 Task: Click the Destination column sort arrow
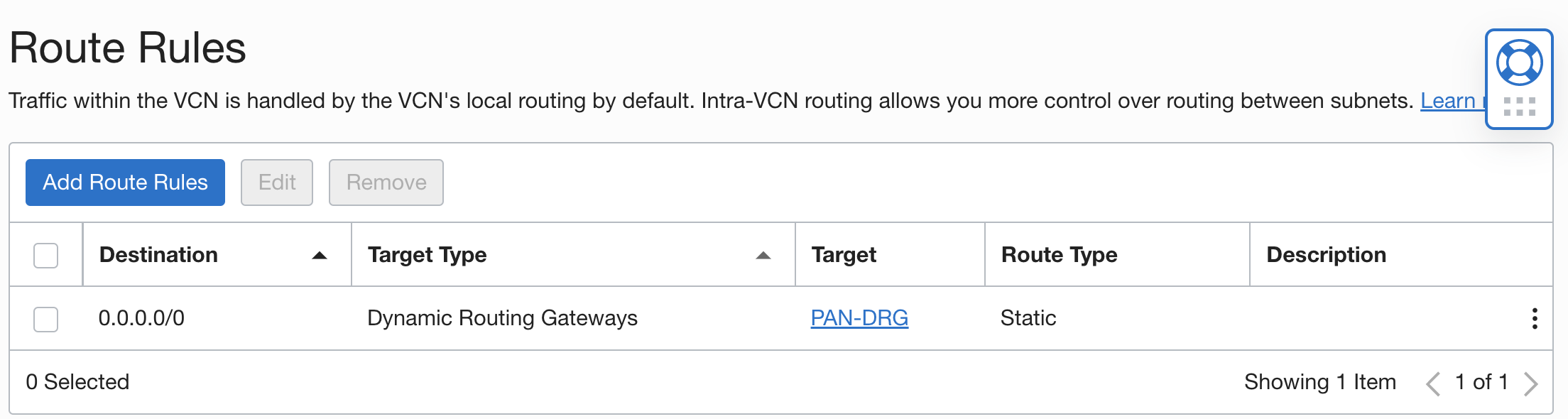pyautogui.click(x=320, y=256)
